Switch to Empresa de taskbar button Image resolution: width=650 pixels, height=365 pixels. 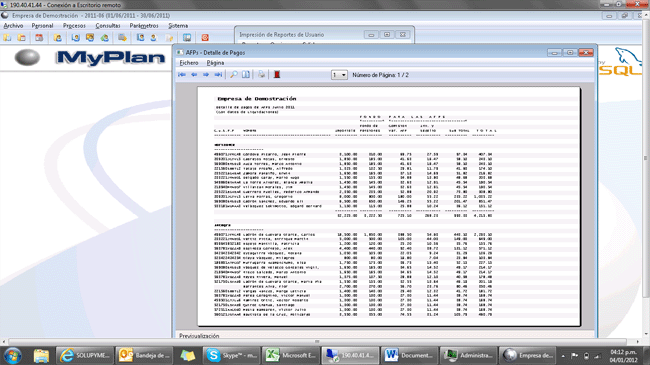pyautogui.click(x=527, y=355)
